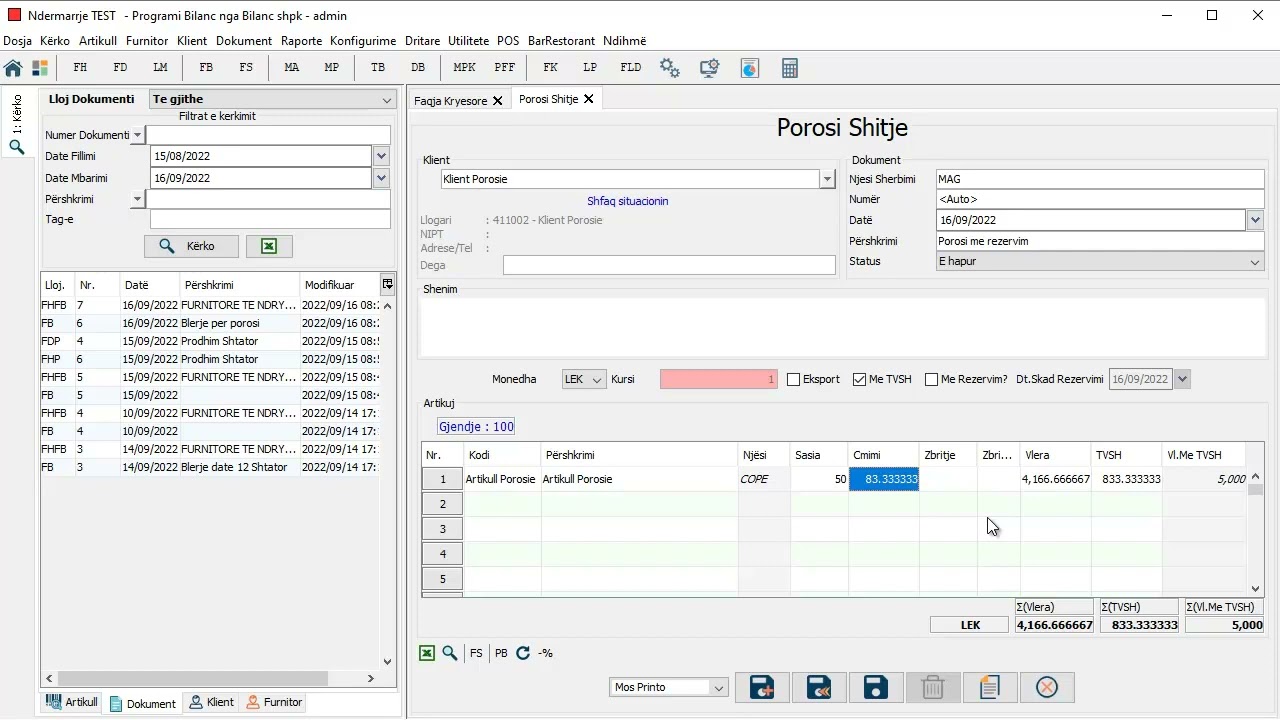The width and height of the screenshot is (1280, 720).
Task: Expand the Klient Porosie combo box
Action: tap(827, 179)
